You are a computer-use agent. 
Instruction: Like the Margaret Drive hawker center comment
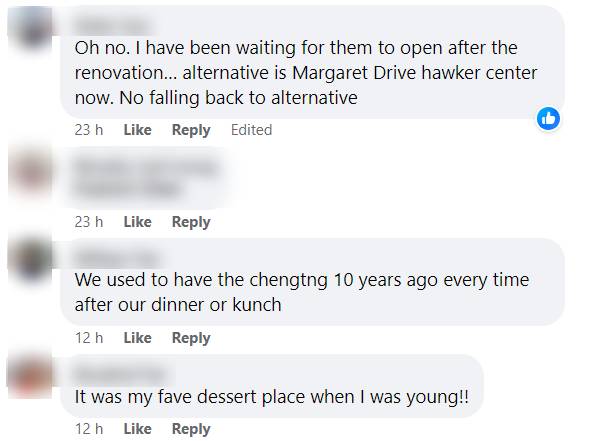137,130
